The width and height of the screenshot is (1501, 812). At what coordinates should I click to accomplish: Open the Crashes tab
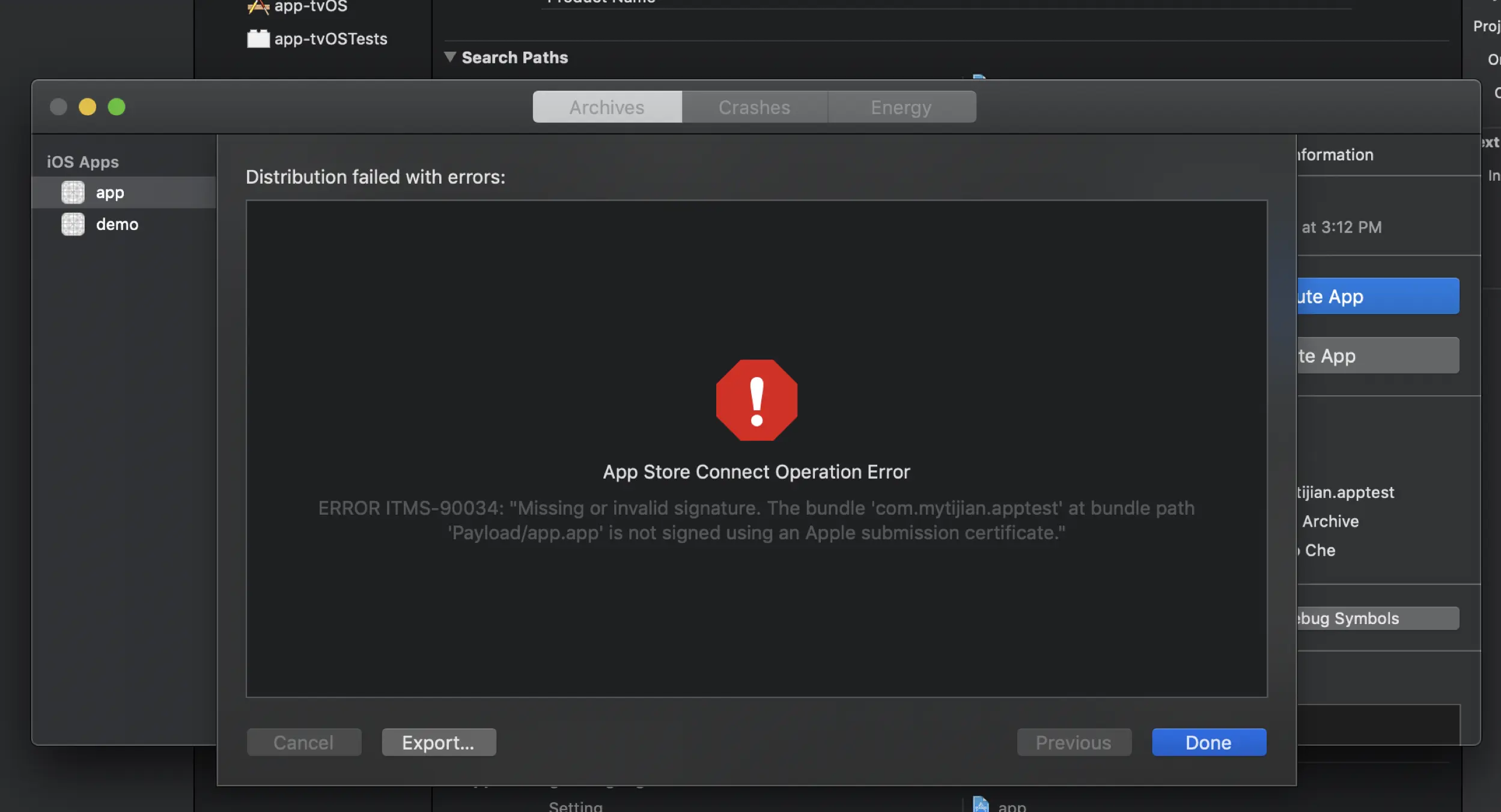(754, 108)
